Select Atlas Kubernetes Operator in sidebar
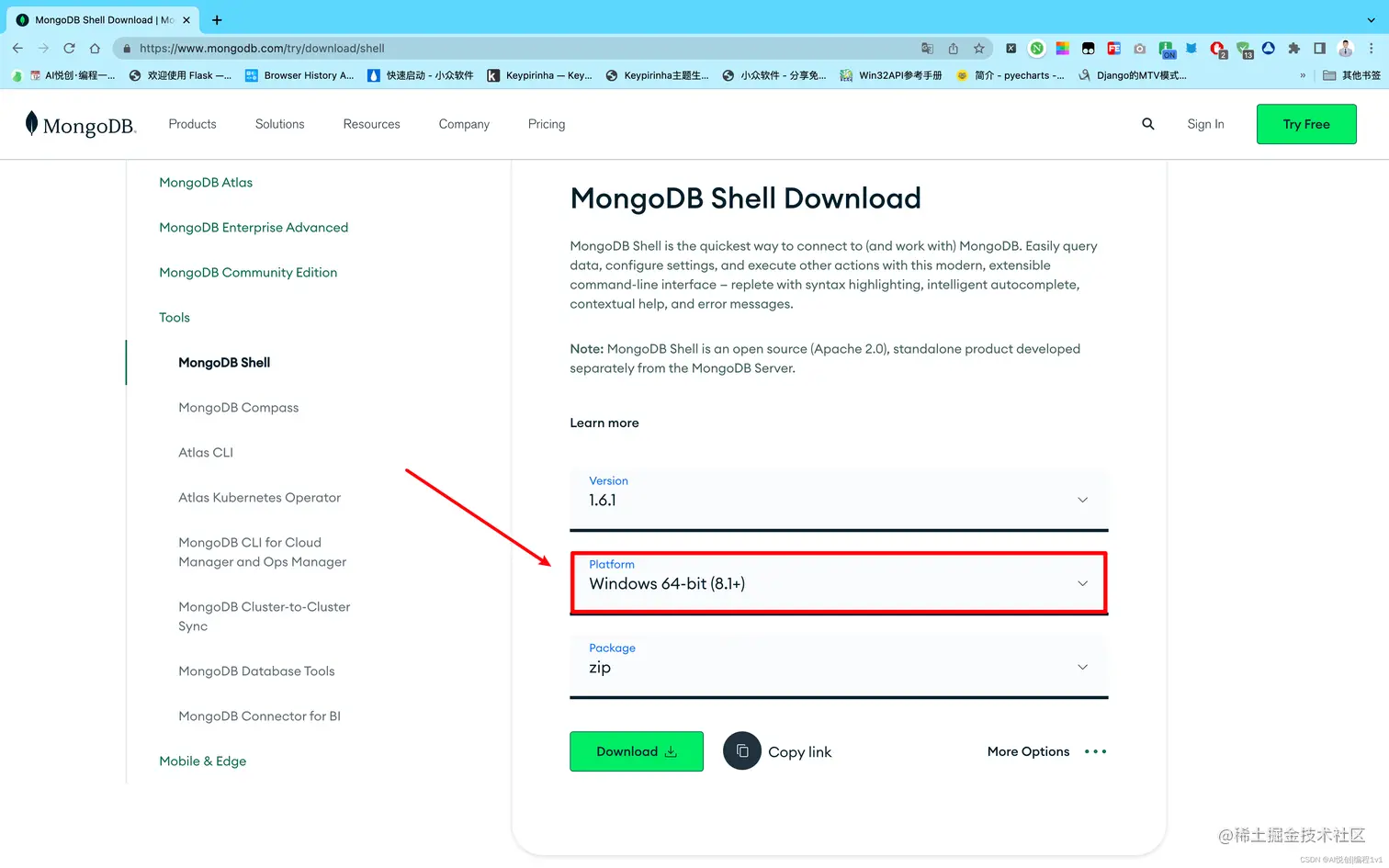The image size is (1389, 868). [x=260, y=497]
